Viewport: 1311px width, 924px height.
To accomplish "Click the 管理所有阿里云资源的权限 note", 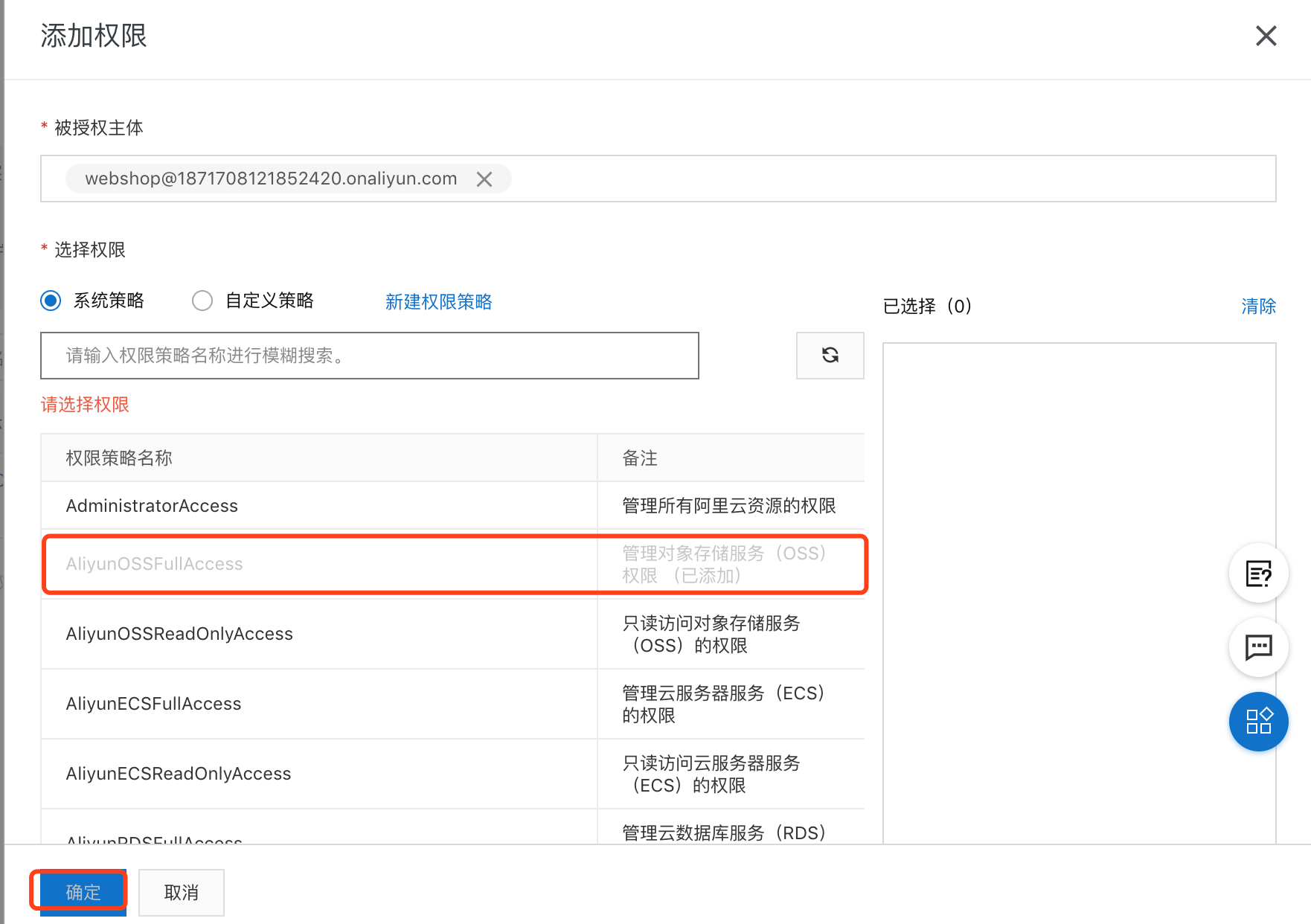I will (x=729, y=506).
